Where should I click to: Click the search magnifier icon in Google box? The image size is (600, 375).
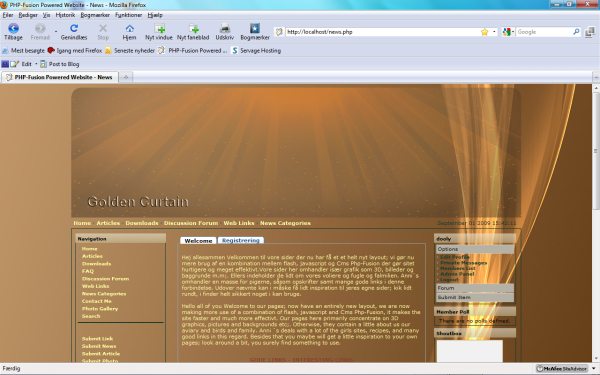click(576, 32)
